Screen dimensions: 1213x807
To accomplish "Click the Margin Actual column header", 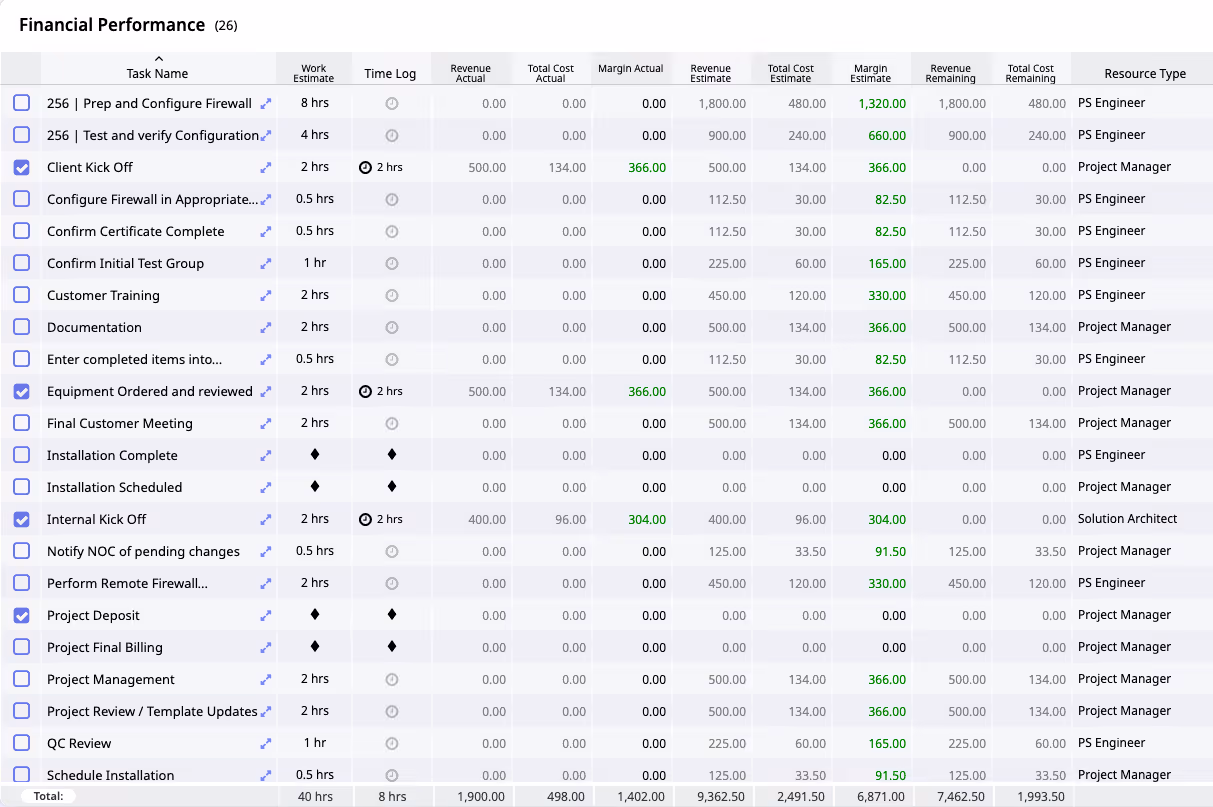I will (631, 69).
